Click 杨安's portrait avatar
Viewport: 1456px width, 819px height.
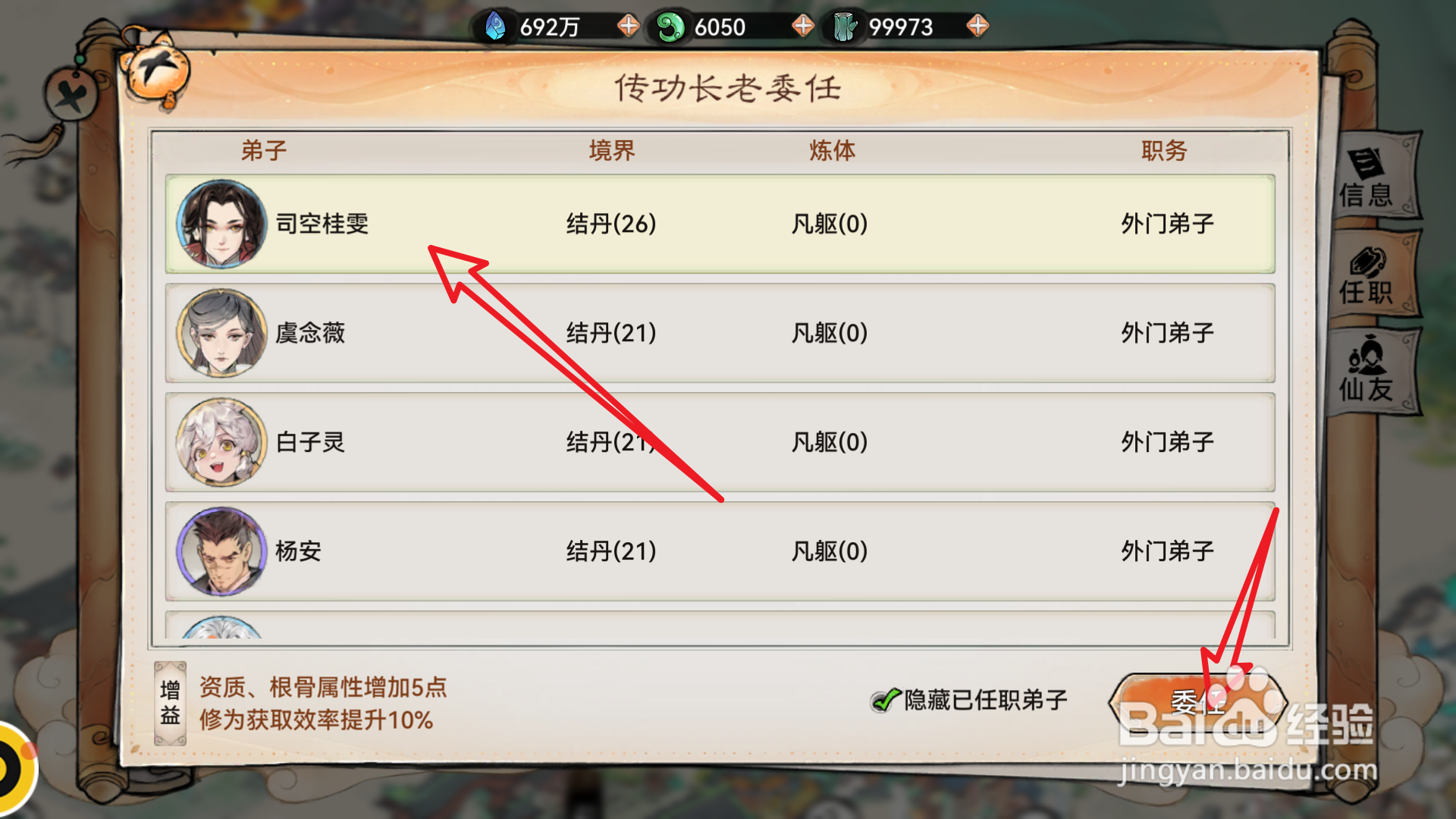coord(221,551)
